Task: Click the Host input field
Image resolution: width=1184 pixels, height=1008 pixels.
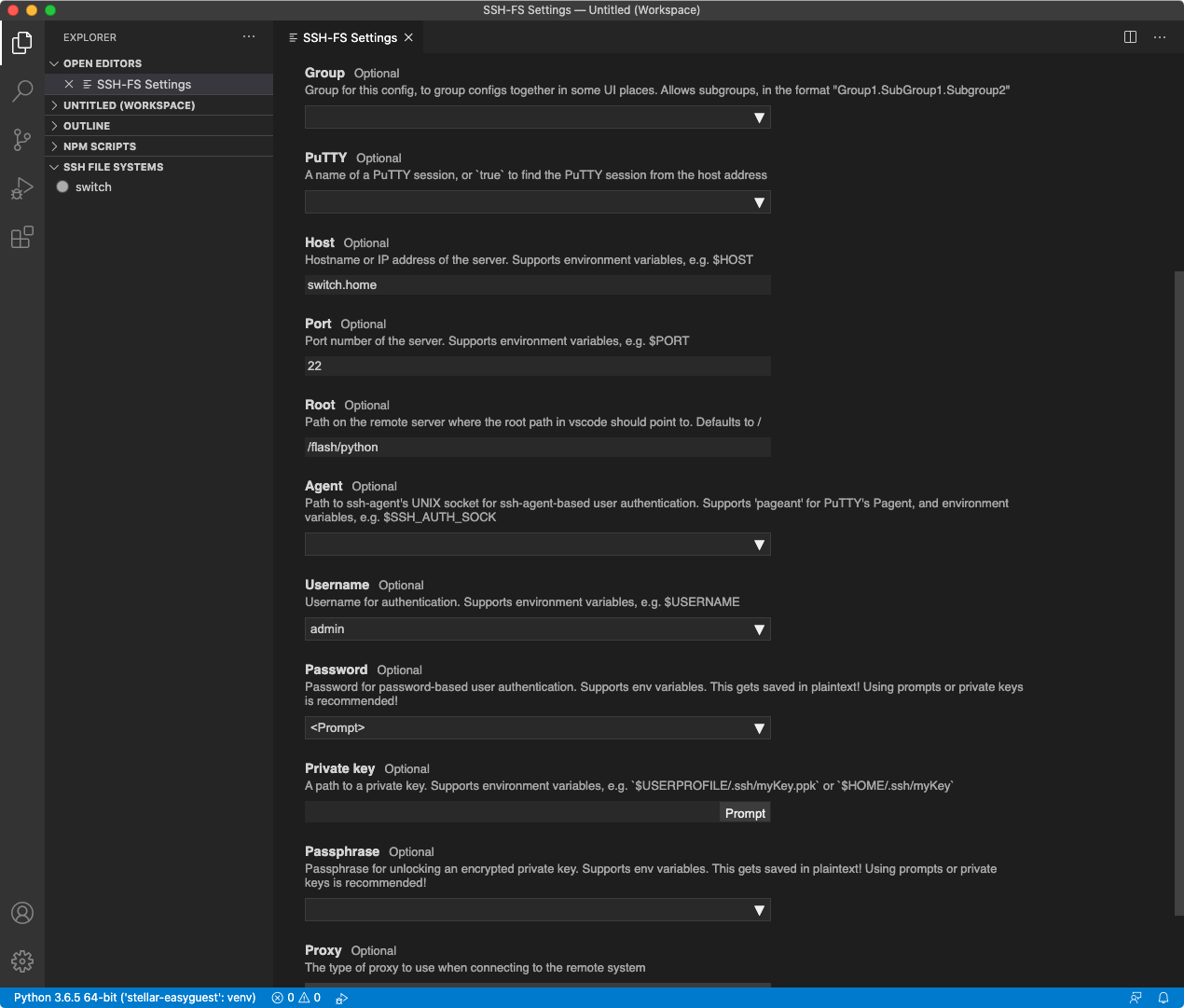Action: click(537, 285)
